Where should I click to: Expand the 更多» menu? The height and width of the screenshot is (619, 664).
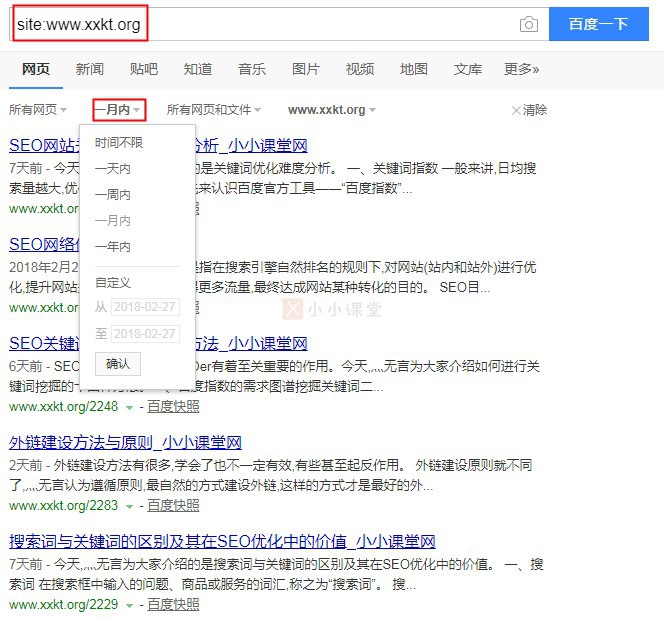(x=522, y=69)
